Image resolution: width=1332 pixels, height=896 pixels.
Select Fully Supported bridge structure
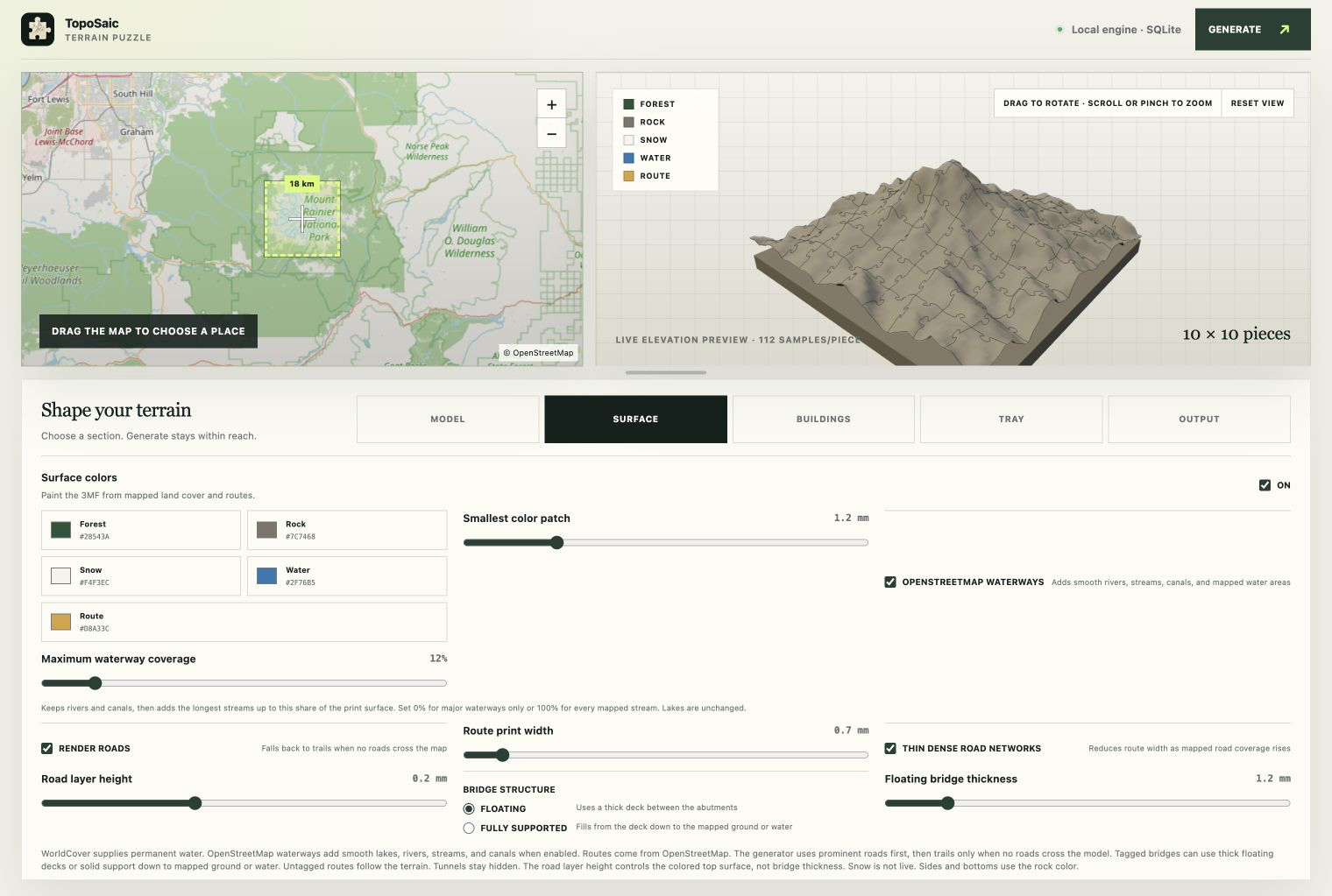click(469, 828)
